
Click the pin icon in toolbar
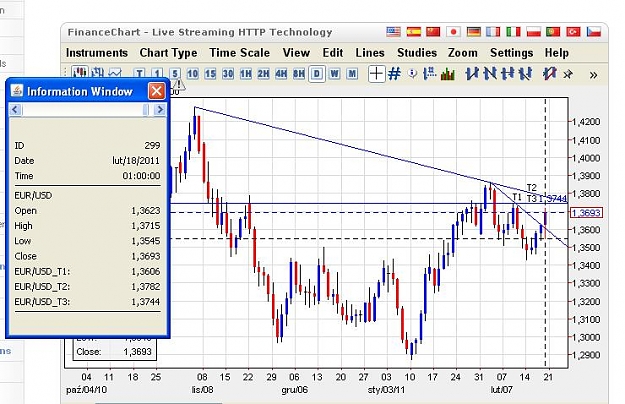568,74
